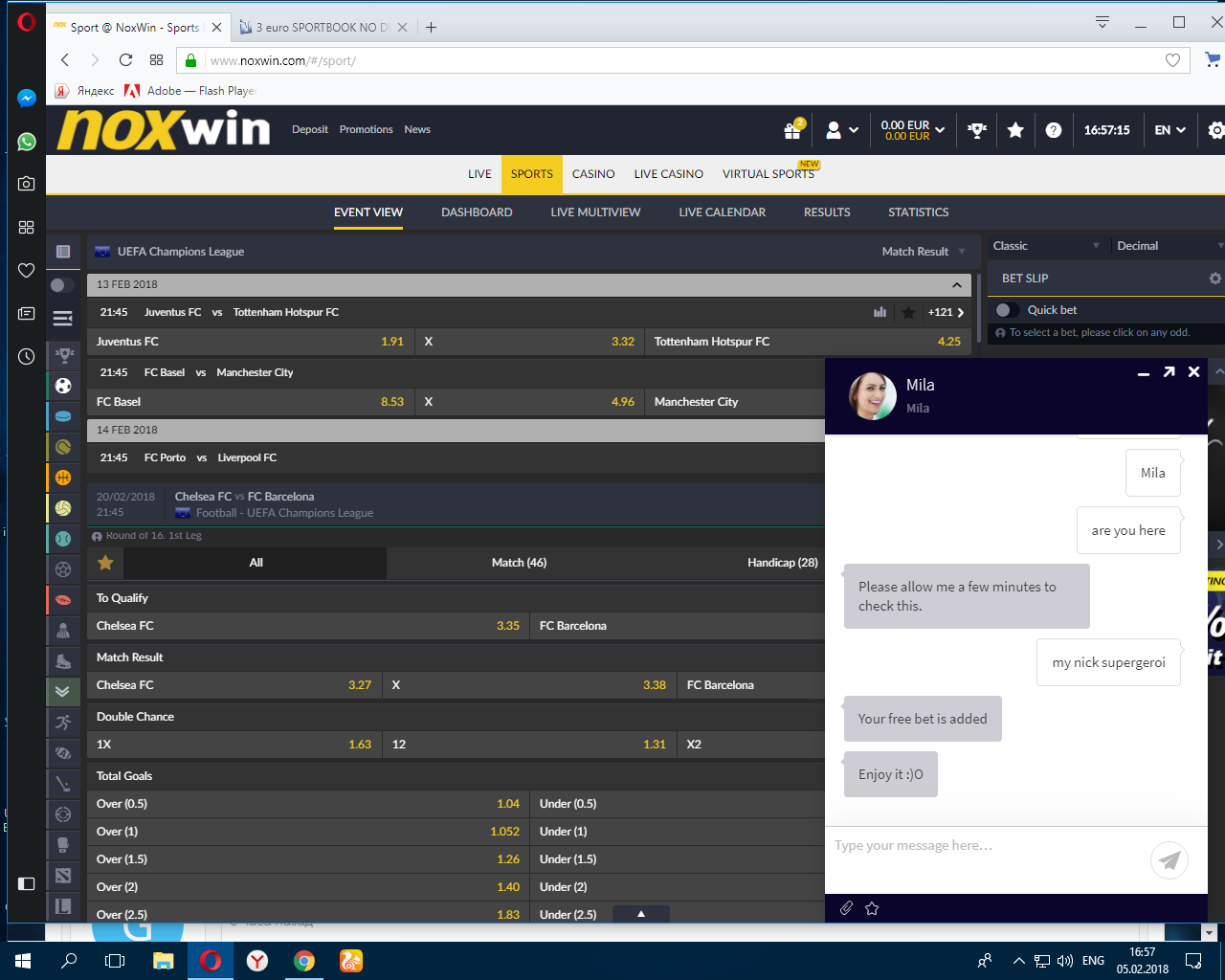Select the Match (46) markets tab

click(x=519, y=563)
